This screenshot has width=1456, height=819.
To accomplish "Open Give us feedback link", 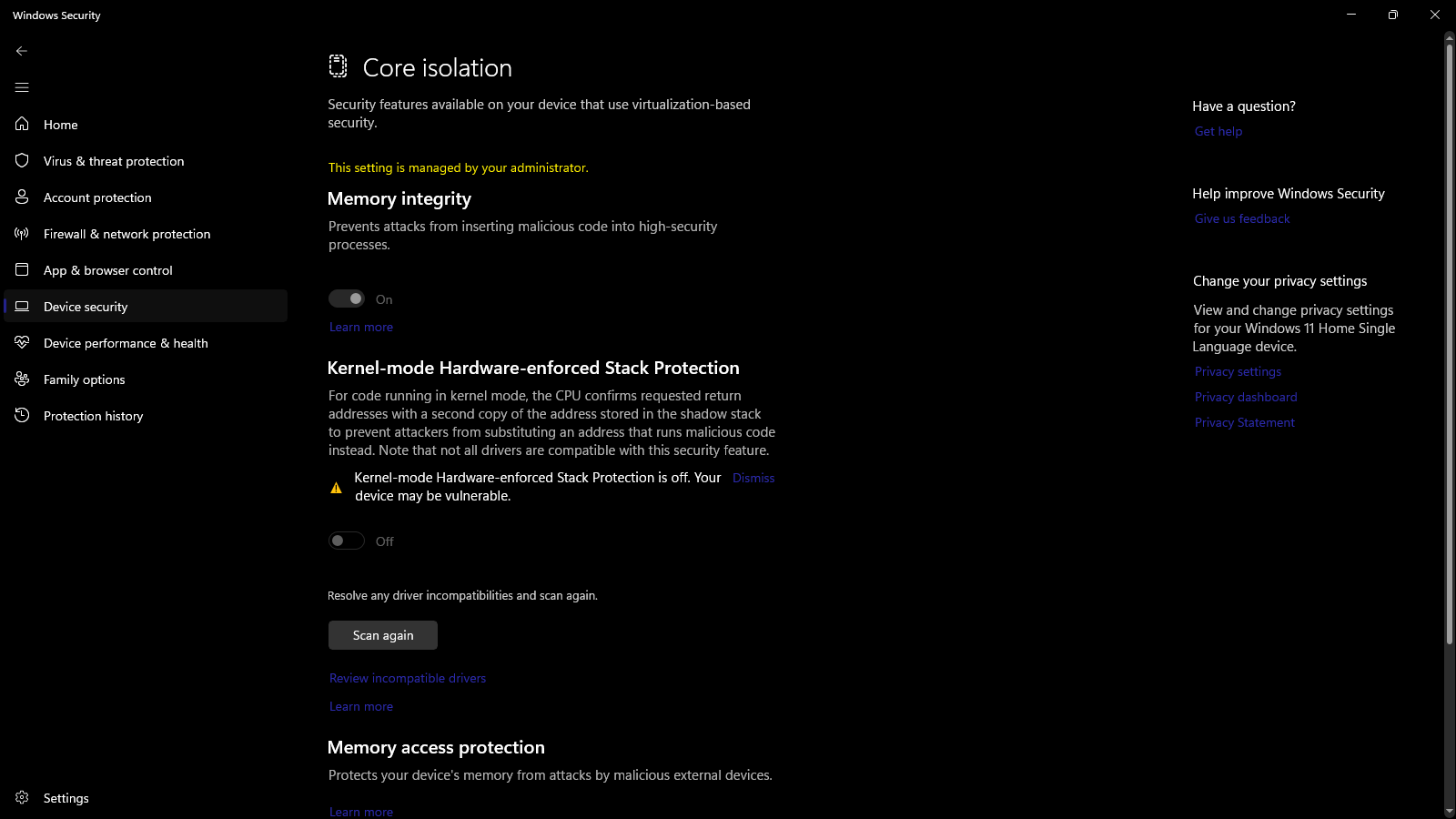I will tap(1242, 218).
